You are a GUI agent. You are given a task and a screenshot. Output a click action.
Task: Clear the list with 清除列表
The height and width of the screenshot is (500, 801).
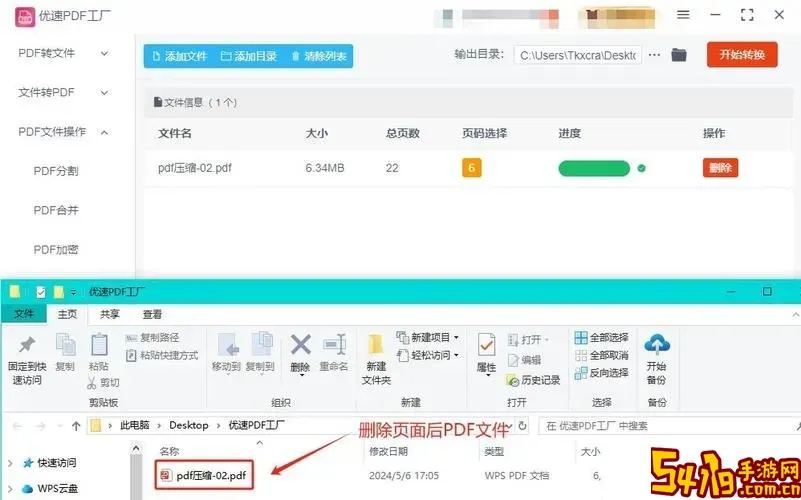tap(319, 56)
